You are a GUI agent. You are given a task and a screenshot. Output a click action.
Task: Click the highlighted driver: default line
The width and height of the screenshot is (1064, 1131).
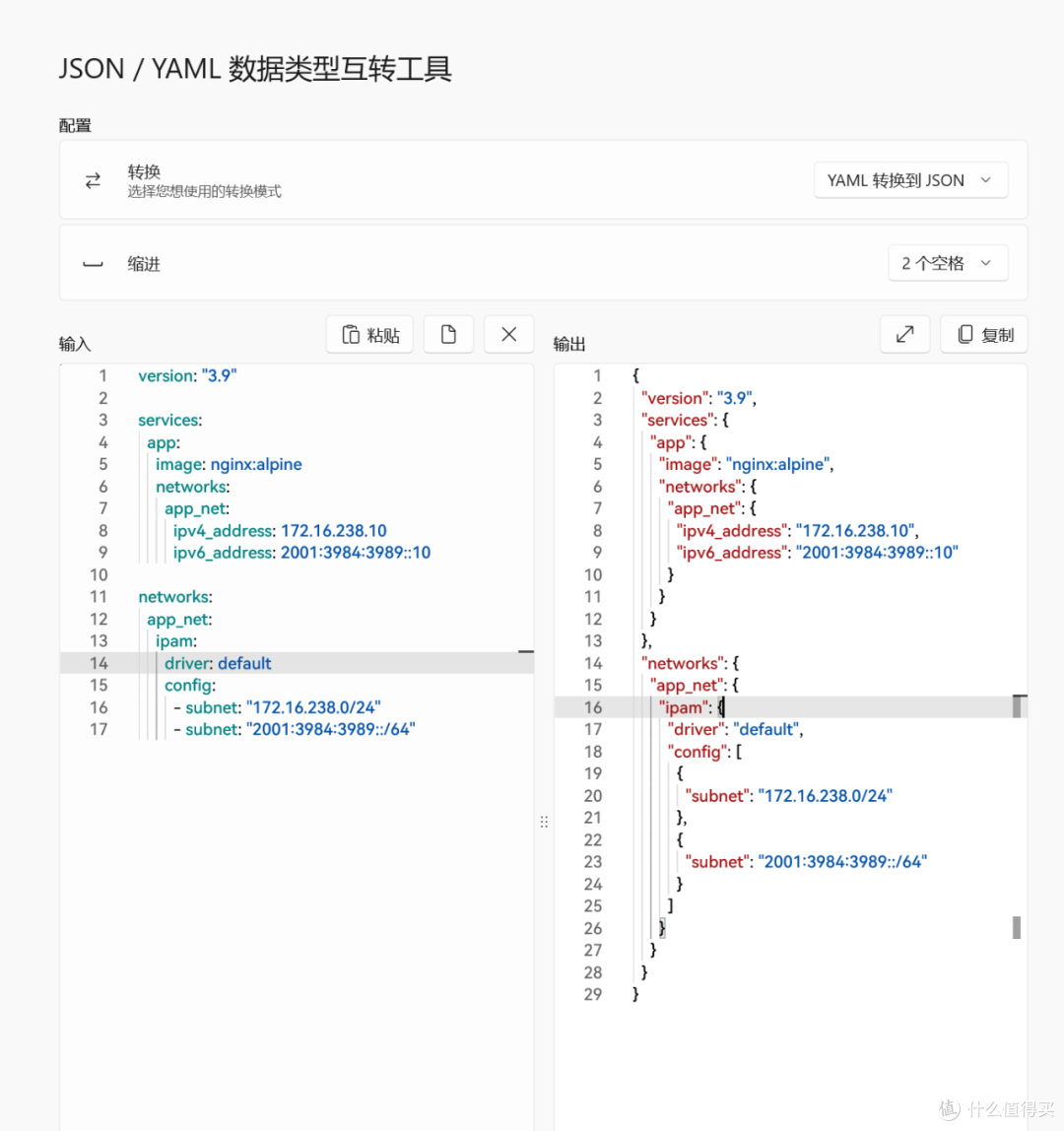tap(298, 663)
